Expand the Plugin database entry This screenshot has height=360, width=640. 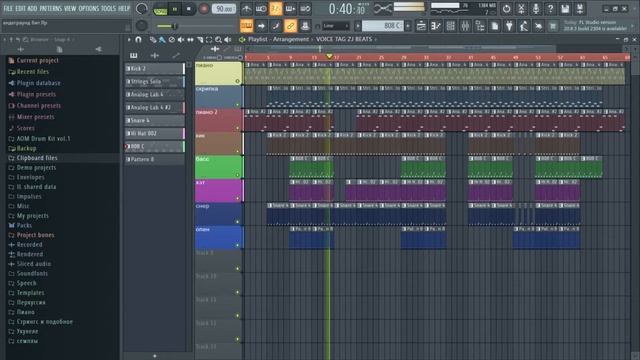(38, 83)
